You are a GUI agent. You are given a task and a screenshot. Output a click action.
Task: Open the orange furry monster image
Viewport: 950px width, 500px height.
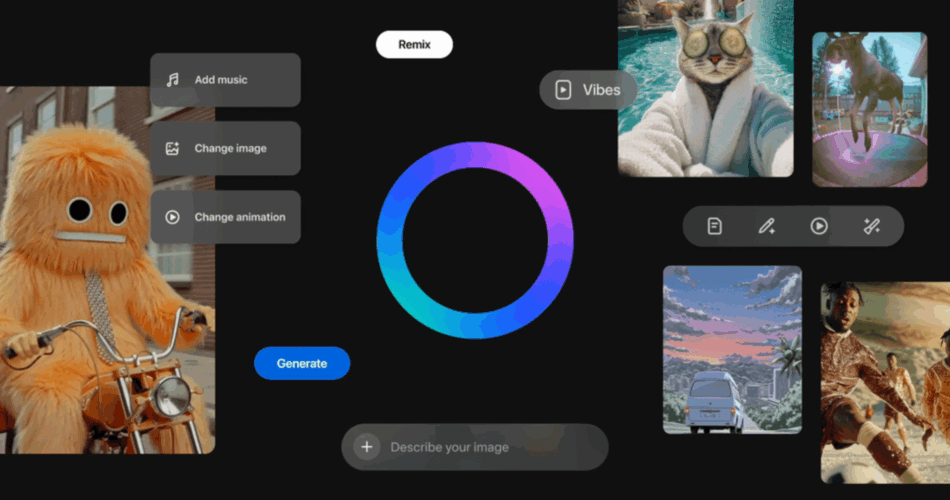click(x=107, y=270)
